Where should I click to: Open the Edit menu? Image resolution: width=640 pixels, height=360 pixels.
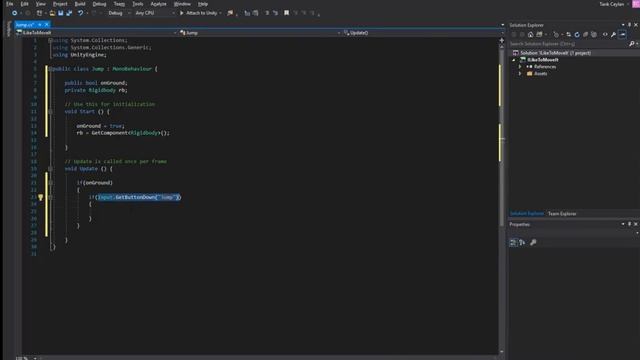pos(24,4)
